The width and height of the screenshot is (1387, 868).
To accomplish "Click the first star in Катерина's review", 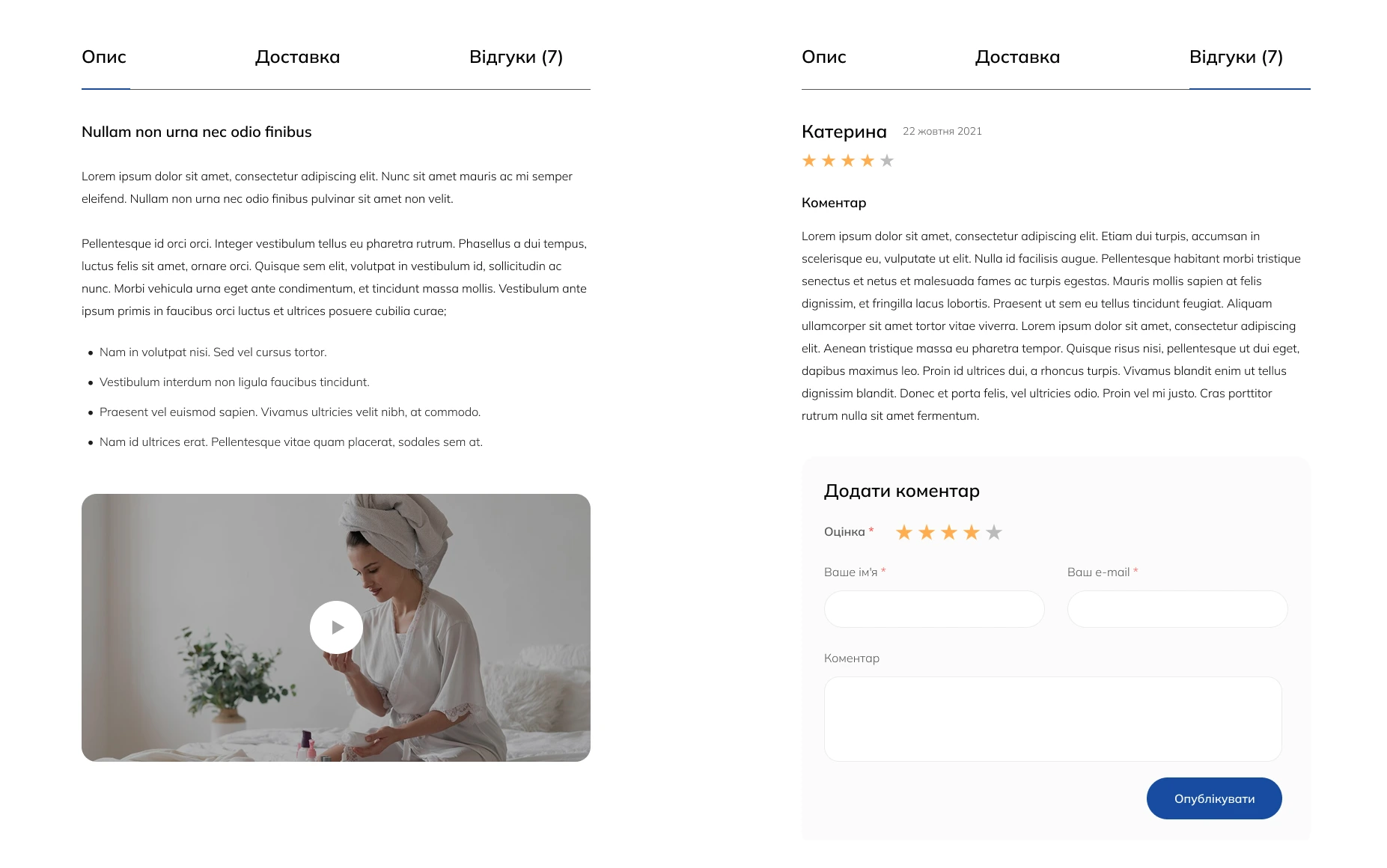I will 809,161.
